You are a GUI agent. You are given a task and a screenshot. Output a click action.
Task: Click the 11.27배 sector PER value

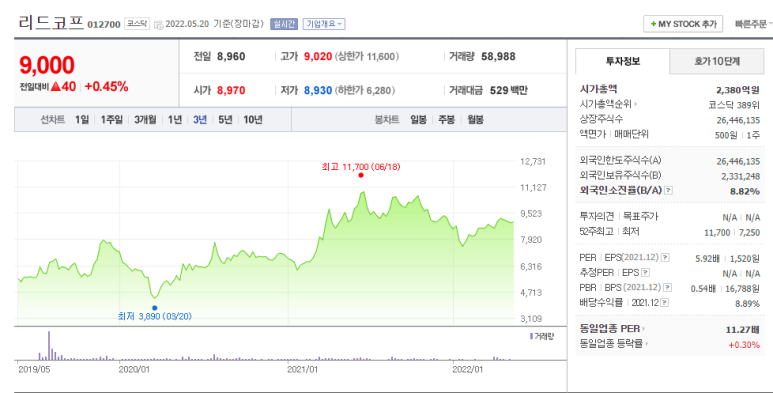(742, 329)
